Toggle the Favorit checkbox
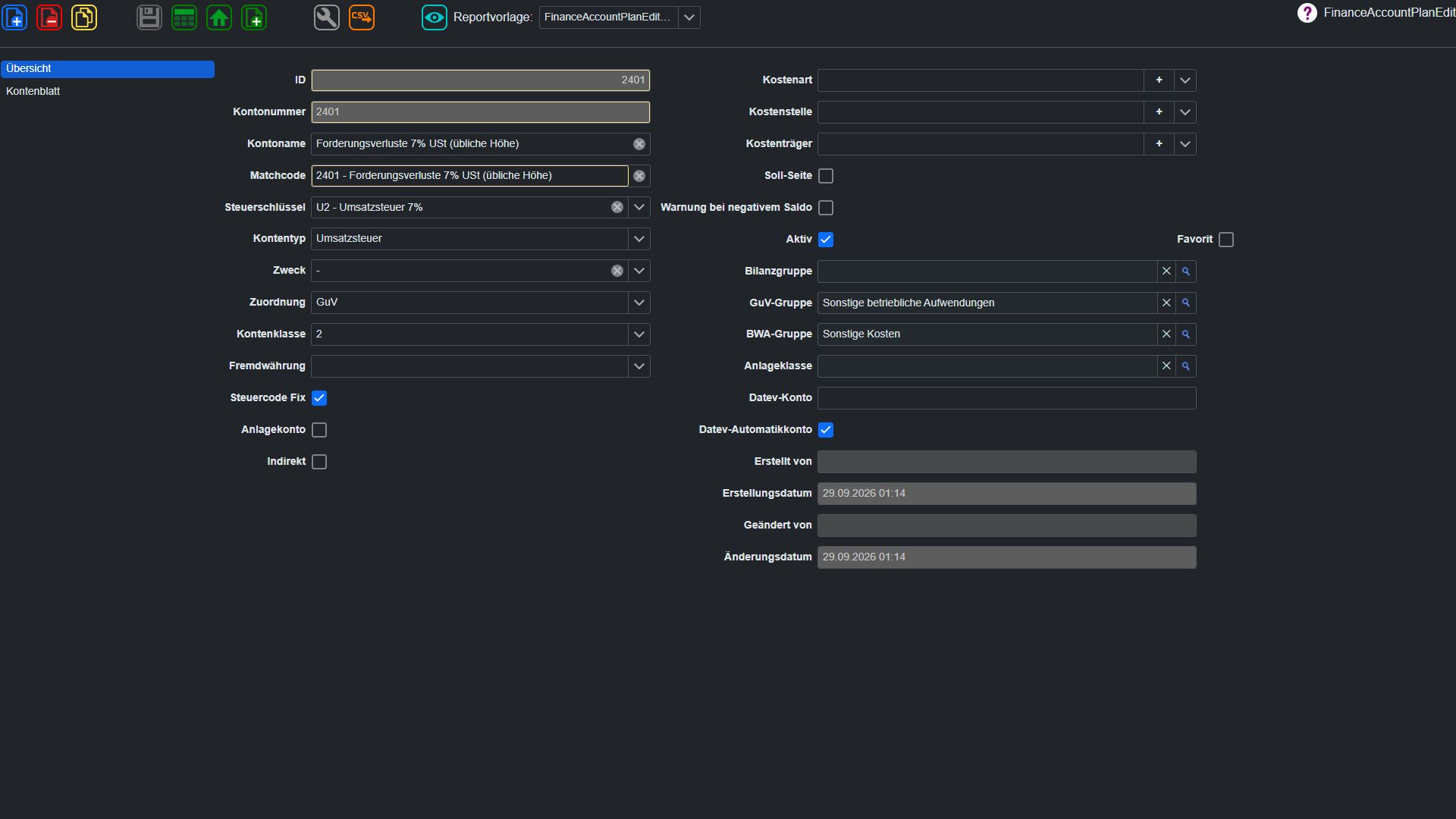Image resolution: width=1456 pixels, height=819 pixels. [1226, 240]
